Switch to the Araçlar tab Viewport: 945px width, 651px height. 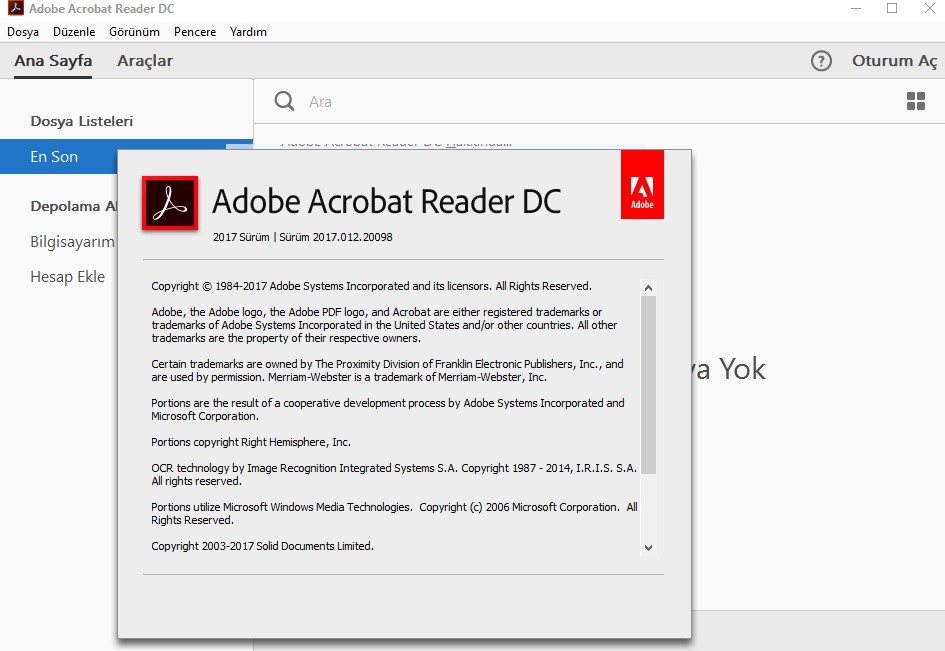click(x=145, y=61)
